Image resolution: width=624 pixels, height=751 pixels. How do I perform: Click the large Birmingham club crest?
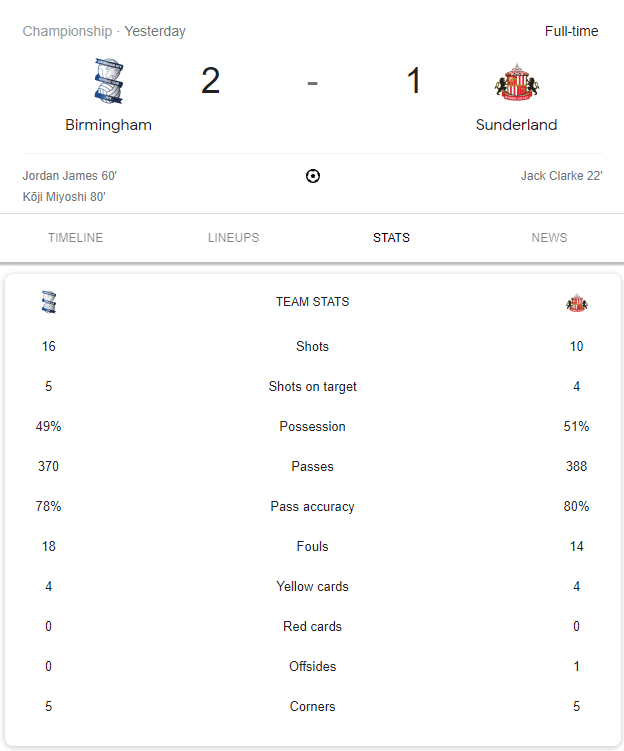[x=108, y=81]
